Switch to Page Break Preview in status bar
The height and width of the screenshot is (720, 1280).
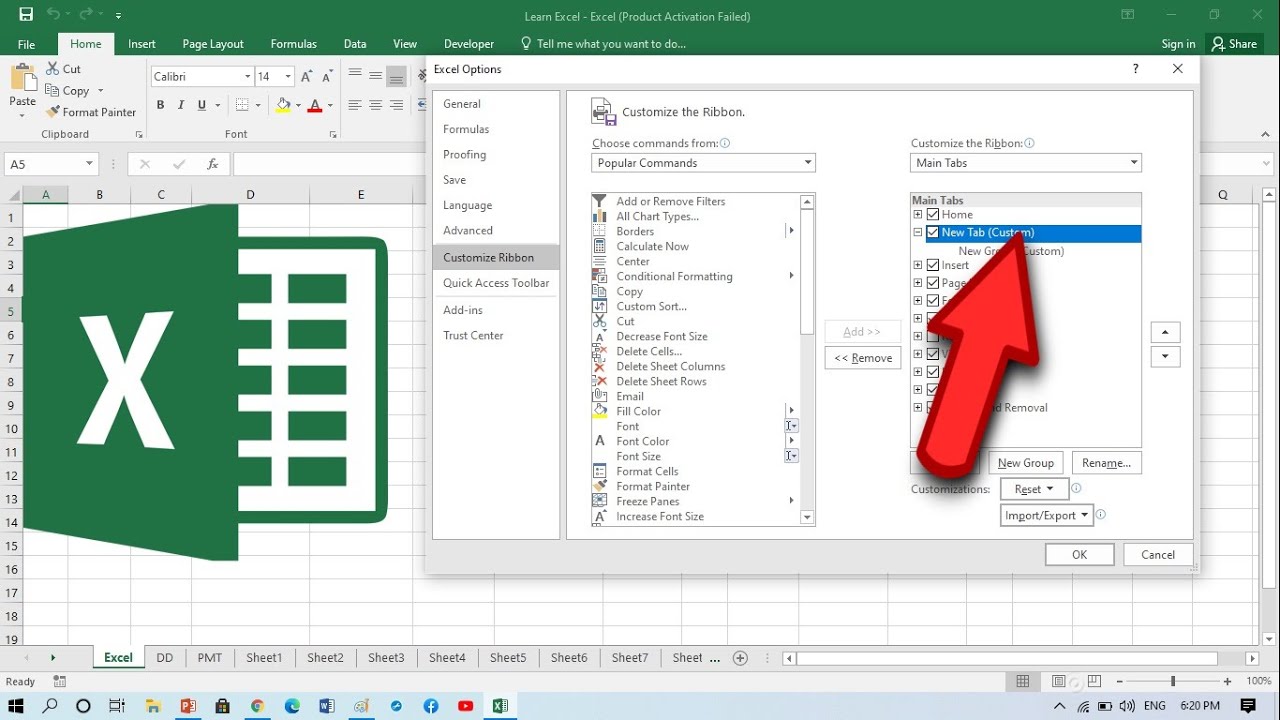(x=1093, y=681)
